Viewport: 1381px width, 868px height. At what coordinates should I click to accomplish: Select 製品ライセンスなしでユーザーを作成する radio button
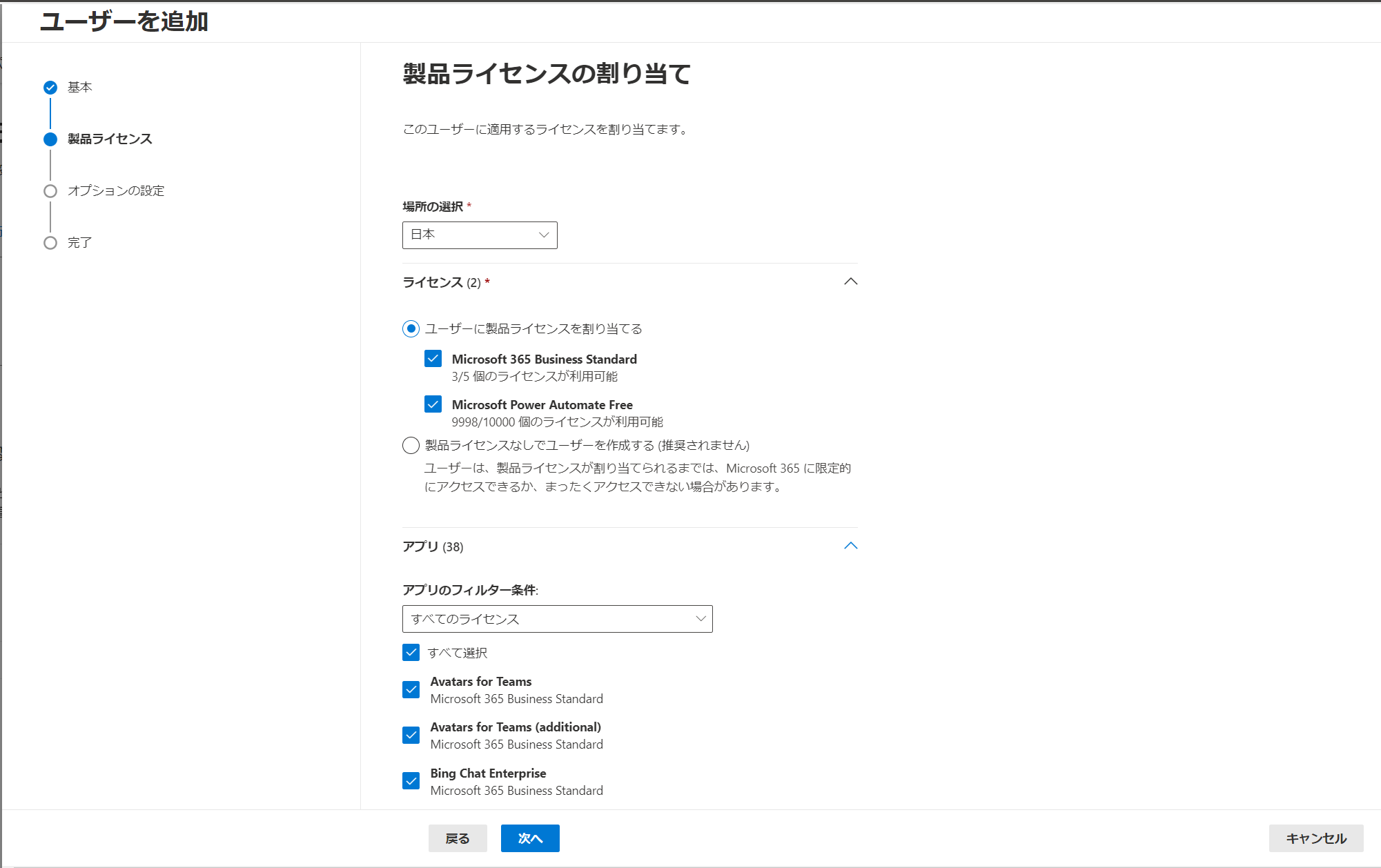click(411, 445)
